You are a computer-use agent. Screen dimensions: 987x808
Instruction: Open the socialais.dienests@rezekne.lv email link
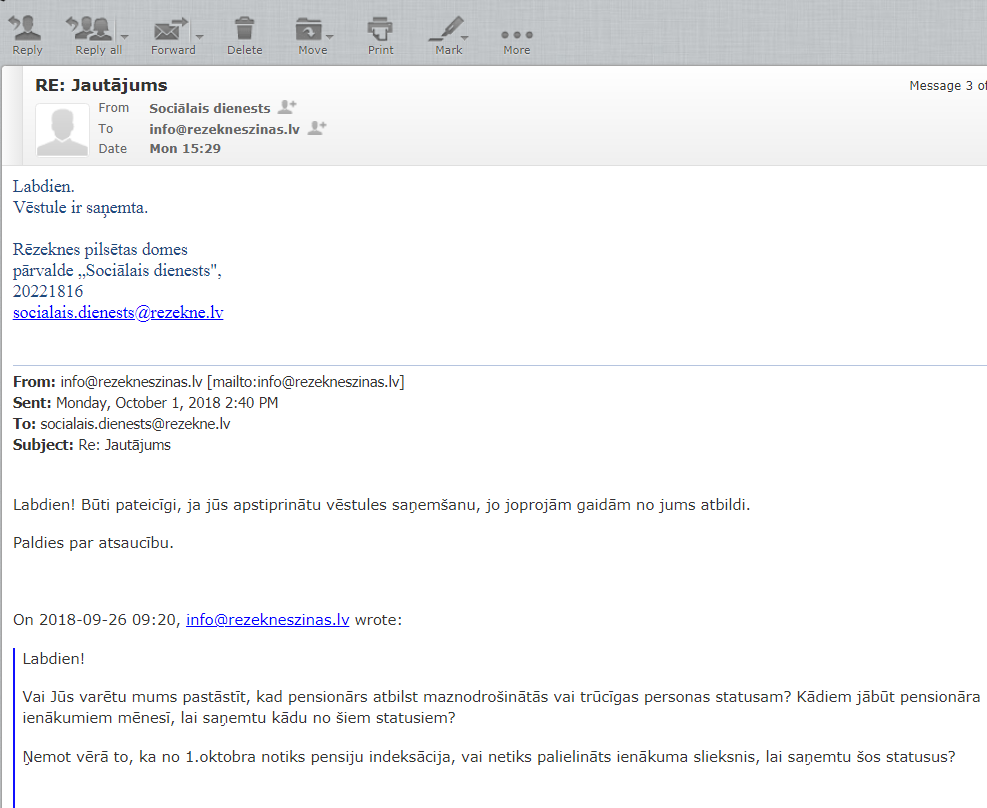click(118, 313)
